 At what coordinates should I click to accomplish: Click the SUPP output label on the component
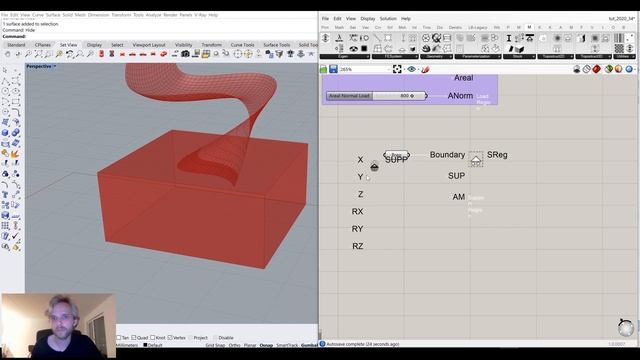(x=396, y=160)
